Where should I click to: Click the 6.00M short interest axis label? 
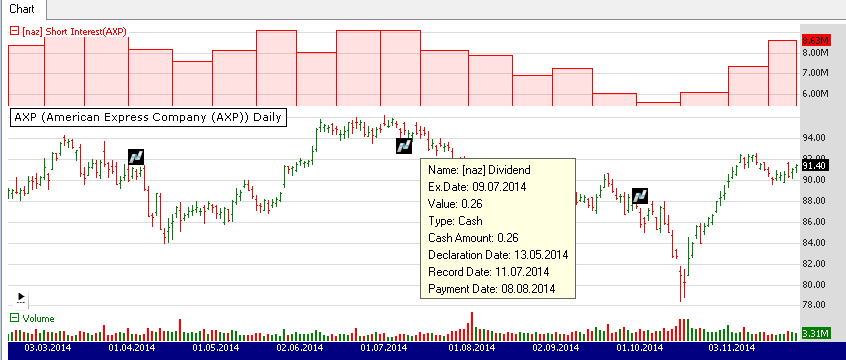coord(815,93)
